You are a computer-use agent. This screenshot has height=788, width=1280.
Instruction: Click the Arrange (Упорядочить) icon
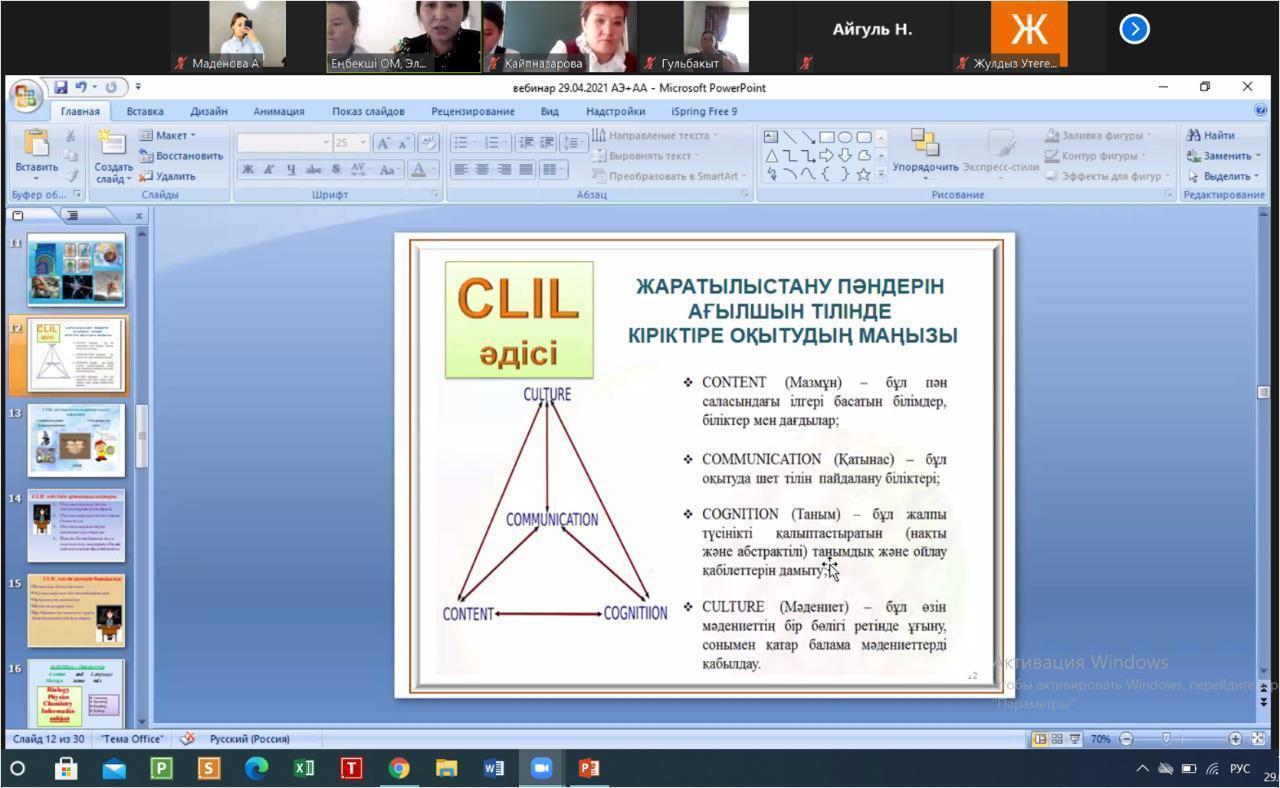[x=925, y=145]
